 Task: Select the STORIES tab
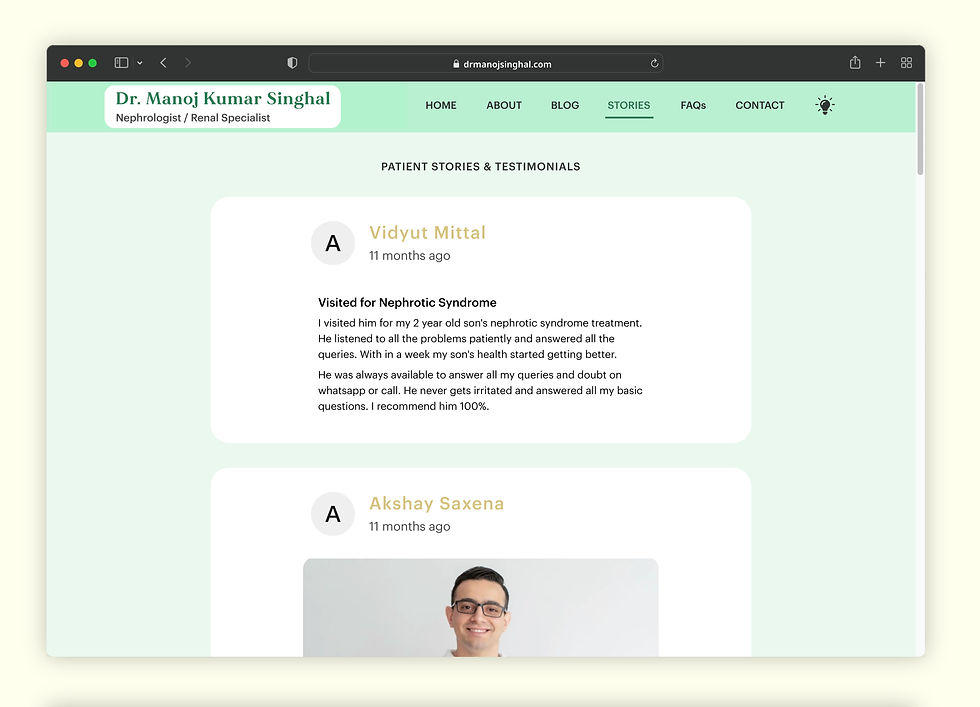tap(629, 105)
